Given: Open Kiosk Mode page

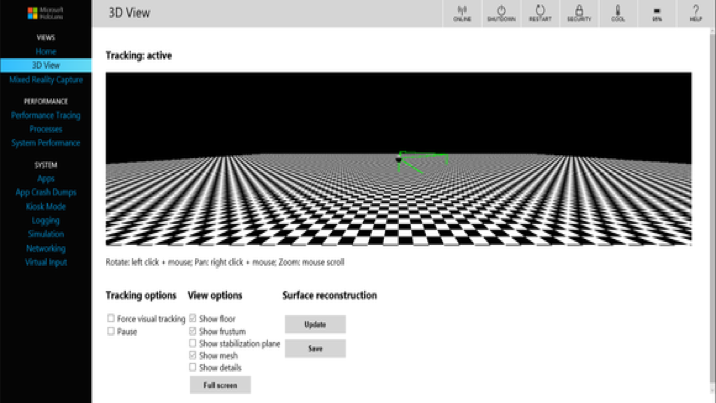Looking at the screenshot, I should (x=46, y=206).
